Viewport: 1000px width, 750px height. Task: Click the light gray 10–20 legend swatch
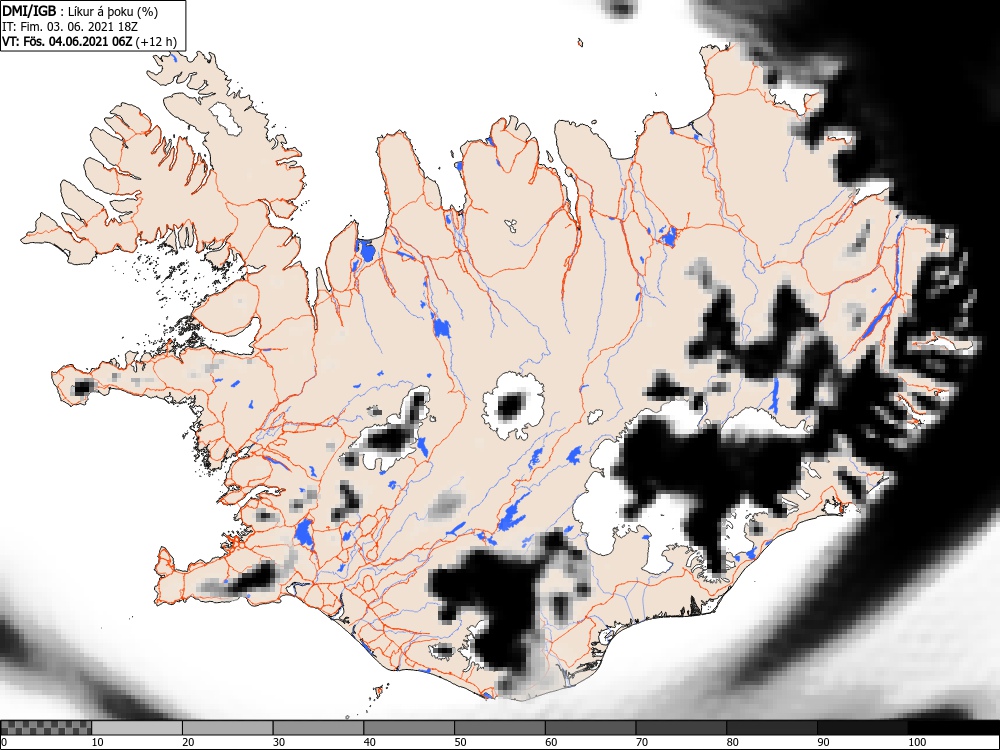137,728
